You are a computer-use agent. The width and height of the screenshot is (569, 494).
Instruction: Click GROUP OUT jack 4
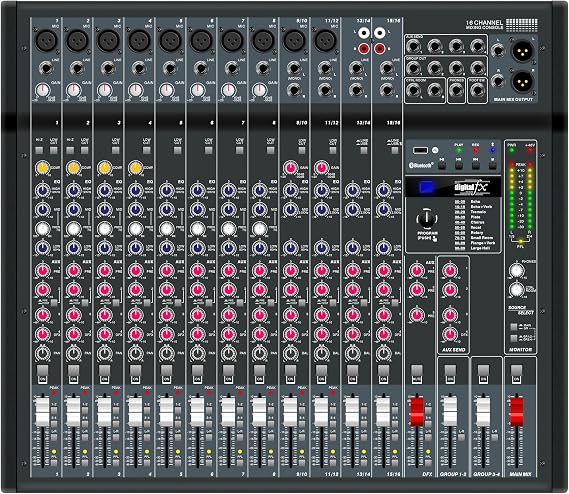point(478,68)
